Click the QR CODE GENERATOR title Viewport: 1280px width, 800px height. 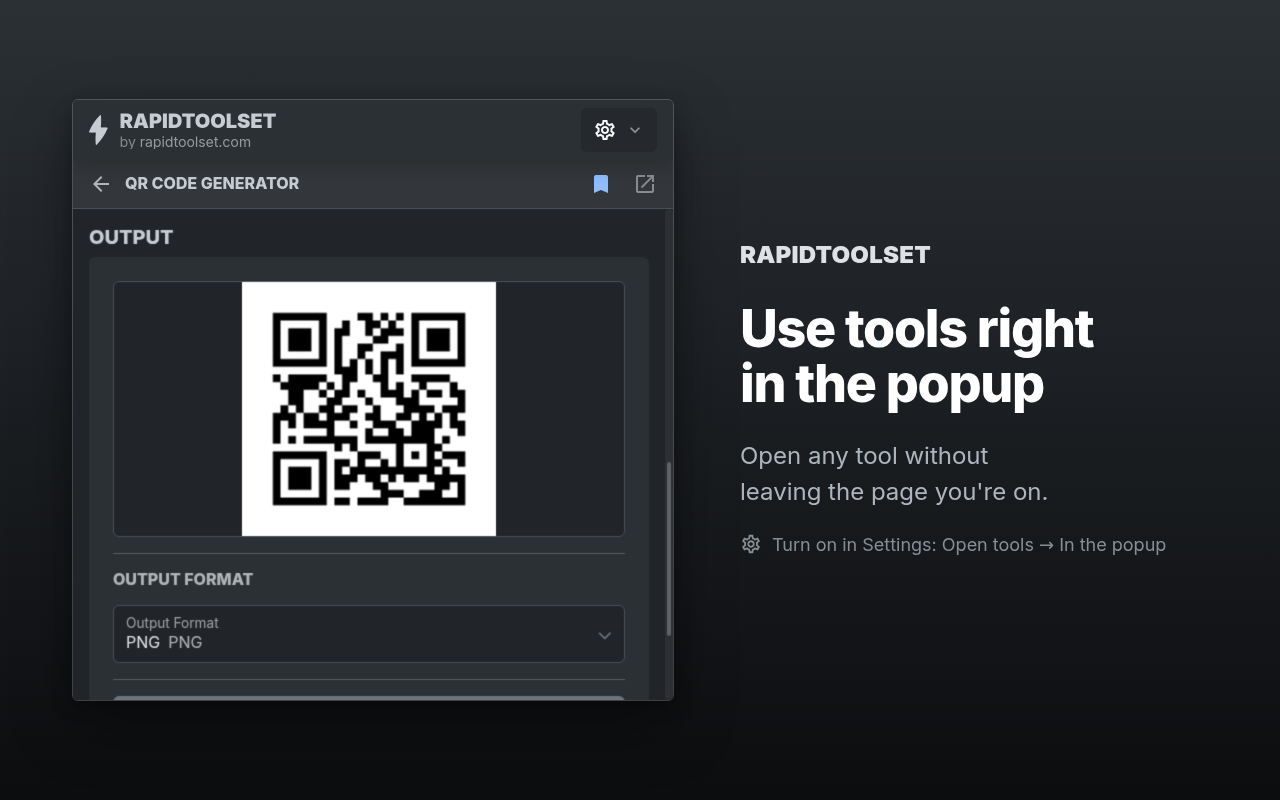click(x=212, y=183)
